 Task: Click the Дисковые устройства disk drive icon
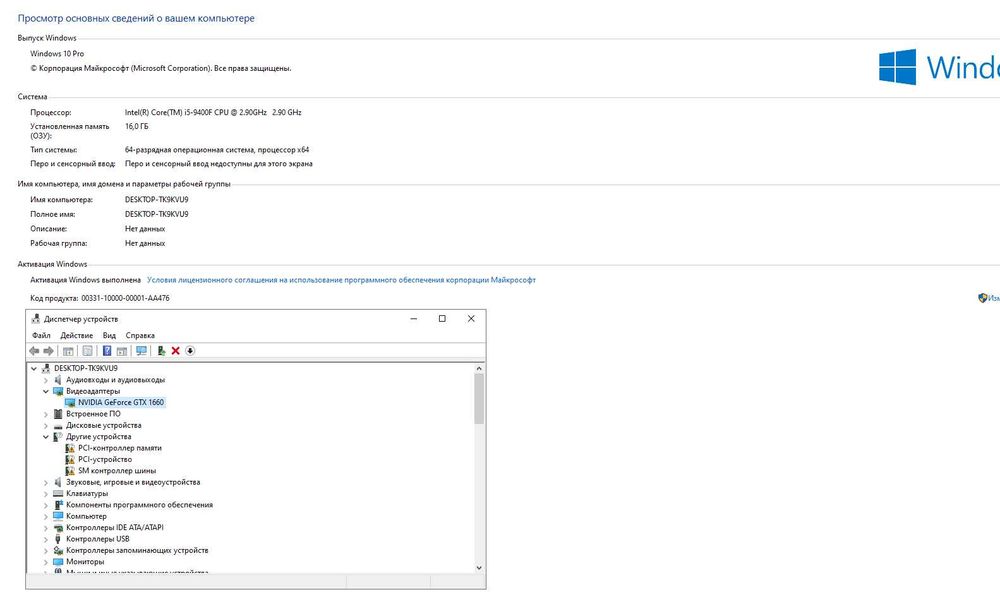[58, 425]
